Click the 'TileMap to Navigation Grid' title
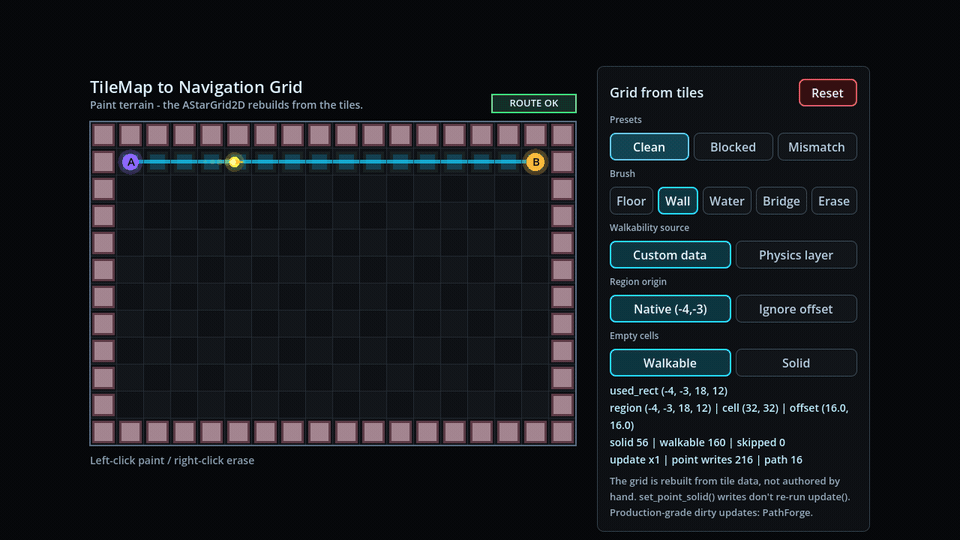The width and height of the screenshot is (960, 540). point(196,87)
